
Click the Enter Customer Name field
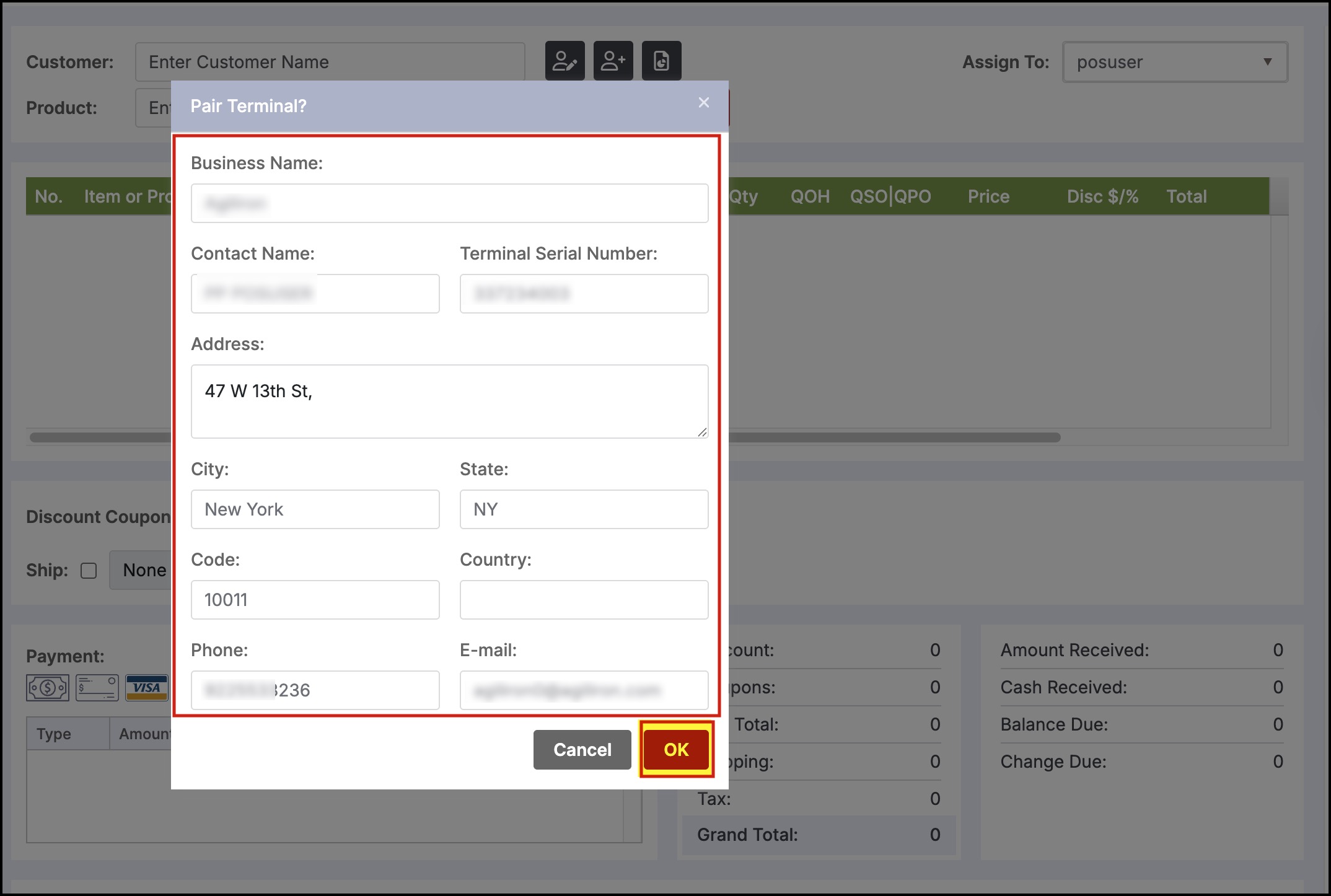(x=330, y=62)
